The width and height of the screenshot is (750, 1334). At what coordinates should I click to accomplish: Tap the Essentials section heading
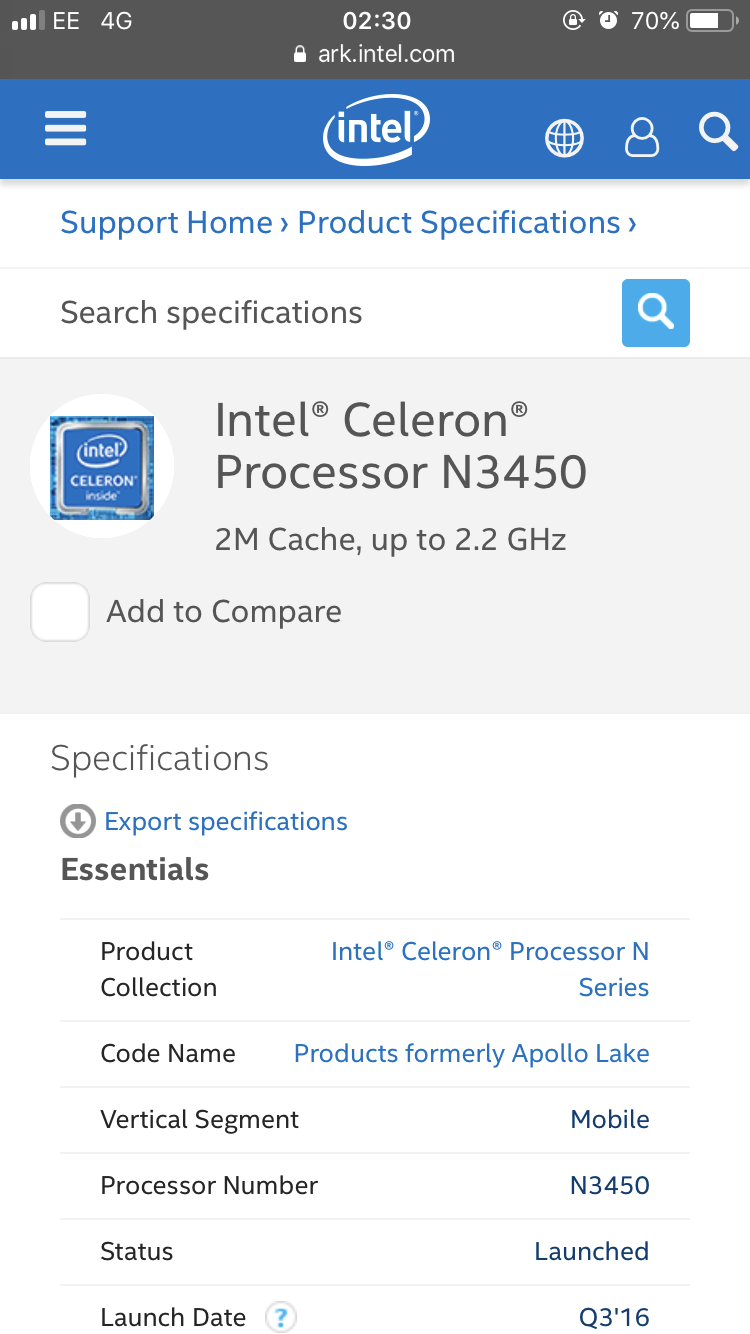(x=135, y=870)
